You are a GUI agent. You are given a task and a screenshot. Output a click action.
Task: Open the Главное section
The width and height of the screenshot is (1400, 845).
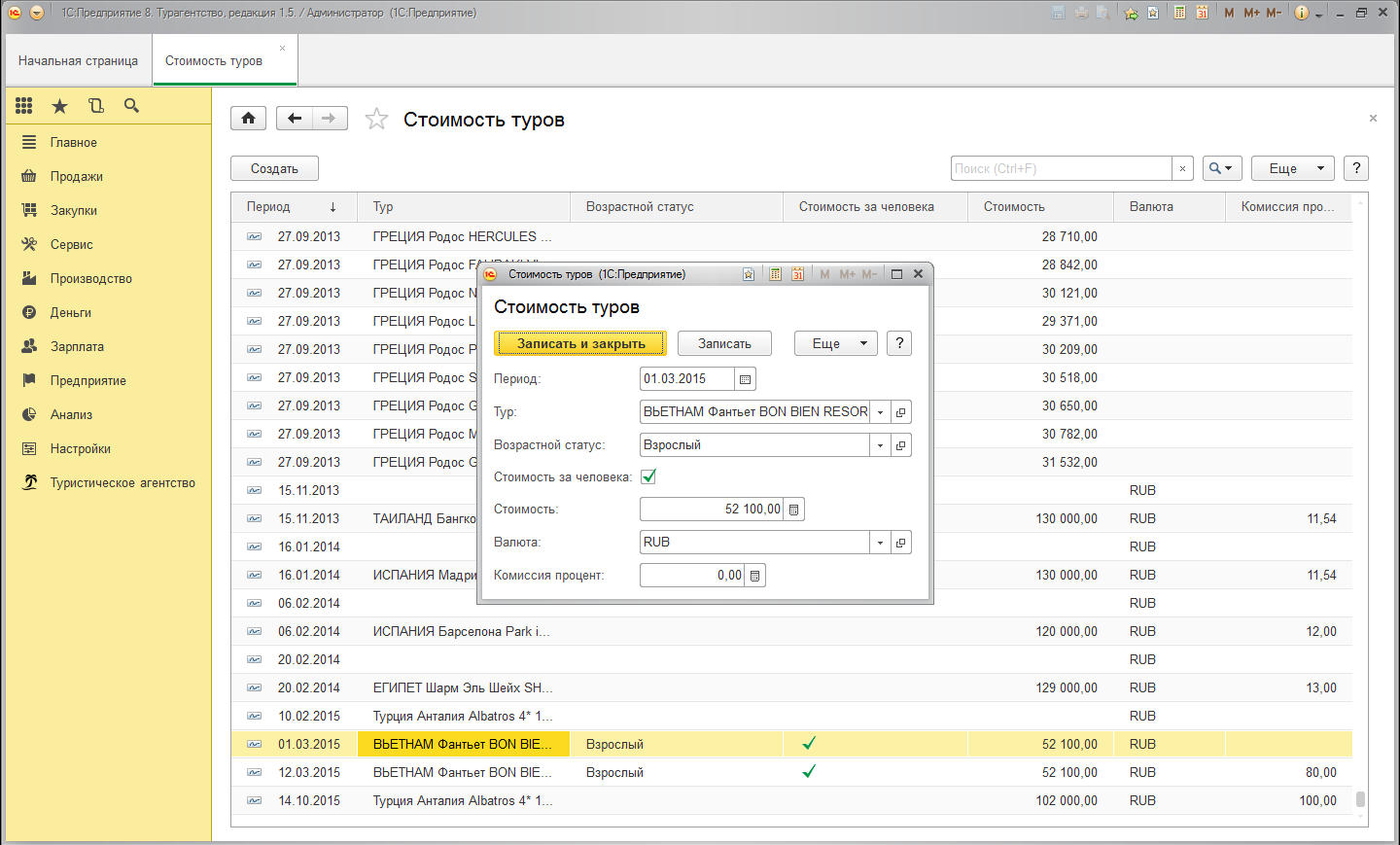(x=74, y=142)
